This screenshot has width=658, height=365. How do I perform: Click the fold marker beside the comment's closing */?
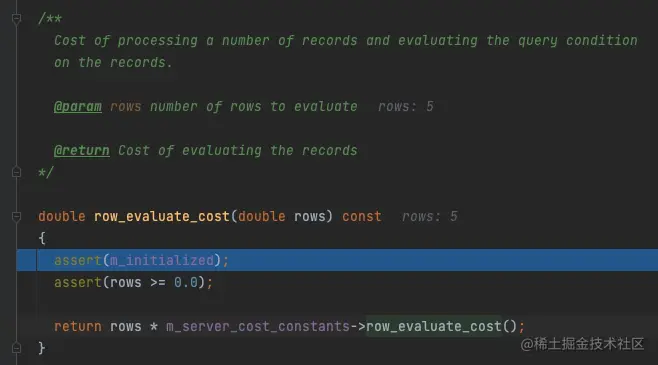(16, 172)
